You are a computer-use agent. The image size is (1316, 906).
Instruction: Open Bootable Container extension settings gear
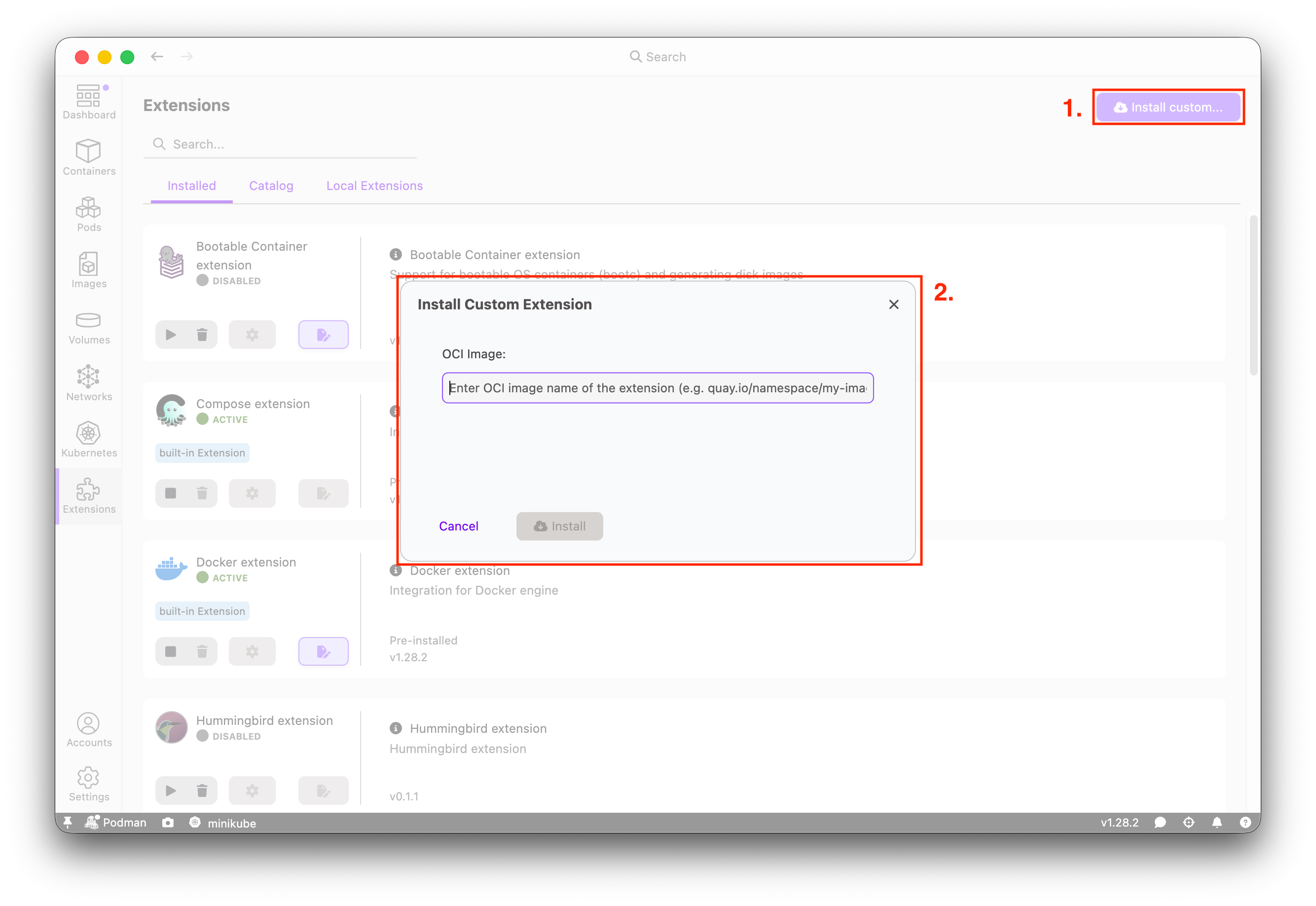(252, 335)
